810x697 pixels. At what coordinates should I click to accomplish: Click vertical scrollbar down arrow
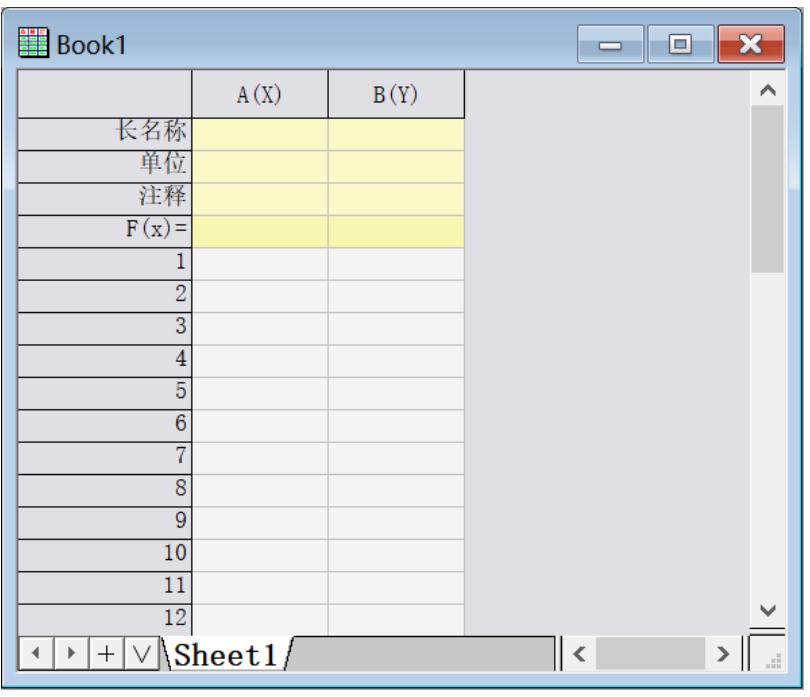(x=768, y=610)
